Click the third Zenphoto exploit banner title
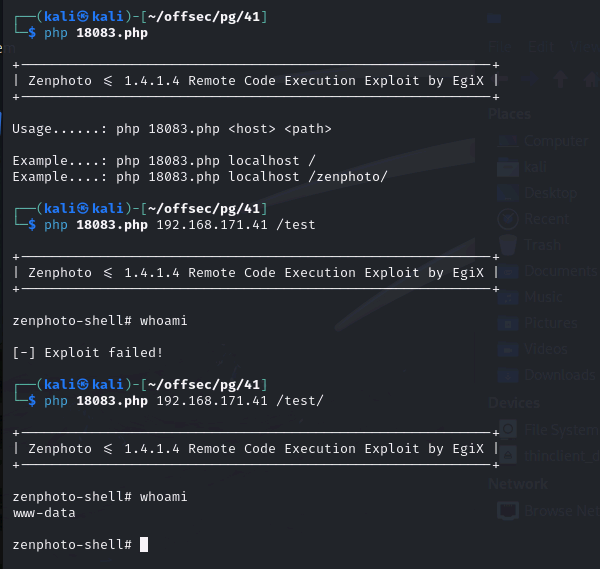 256,449
